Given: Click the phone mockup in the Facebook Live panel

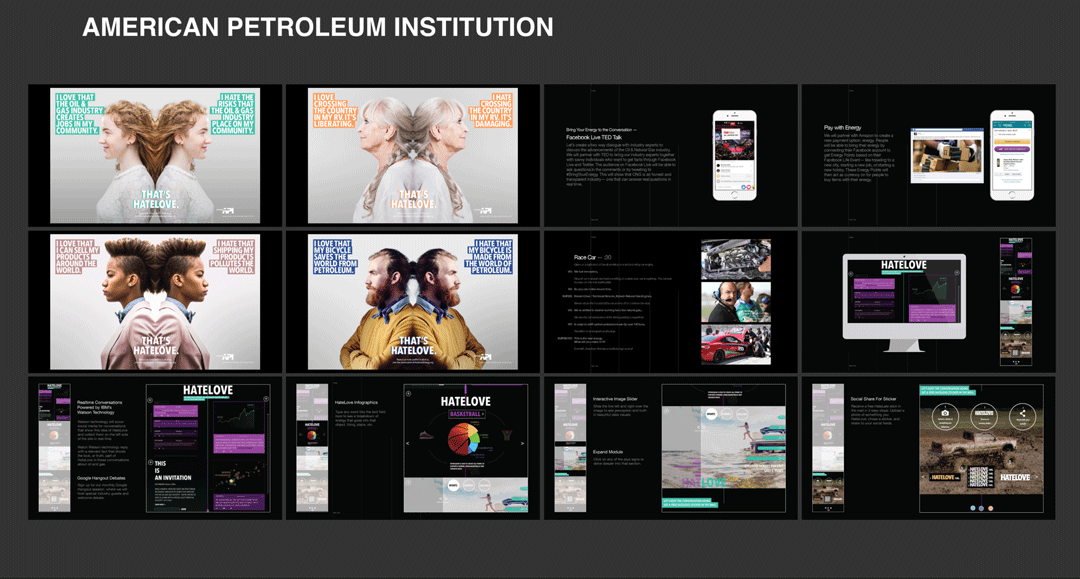Looking at the screenshot, I should (734, 156).
